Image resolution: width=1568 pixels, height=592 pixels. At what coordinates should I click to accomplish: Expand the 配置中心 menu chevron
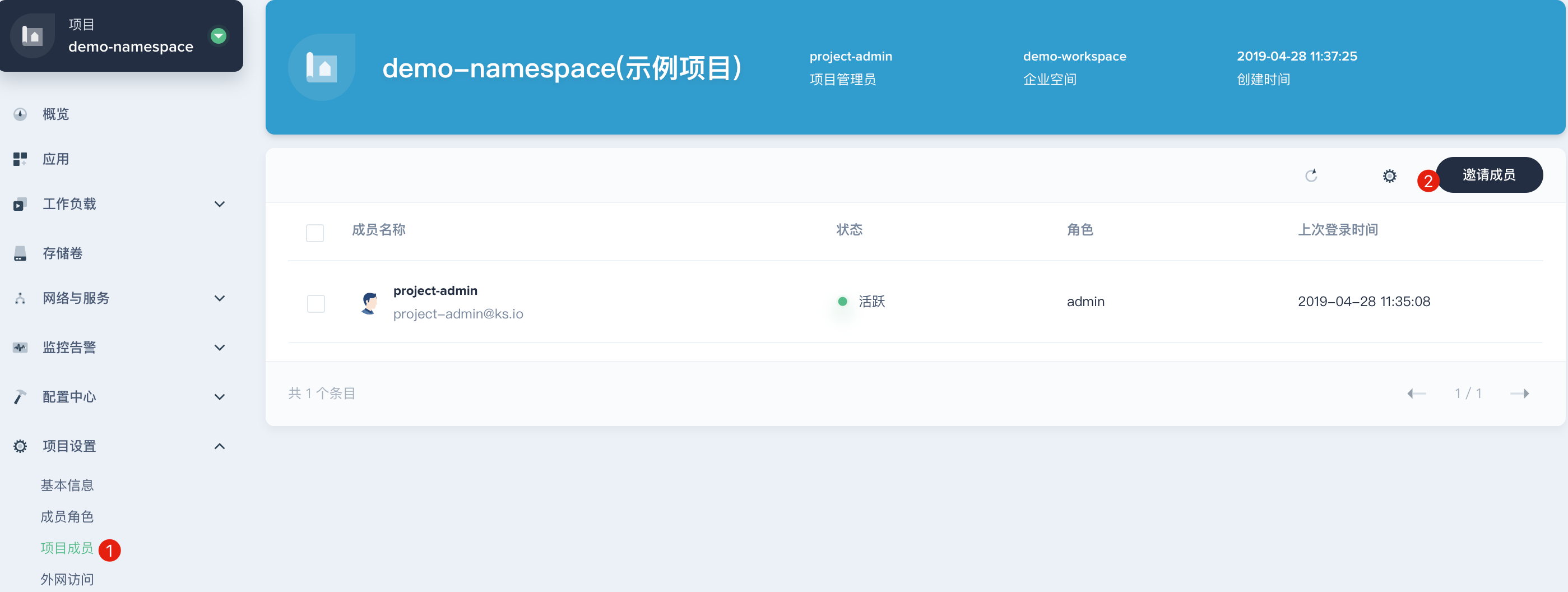pyautogui.click(x=220, y=397)
